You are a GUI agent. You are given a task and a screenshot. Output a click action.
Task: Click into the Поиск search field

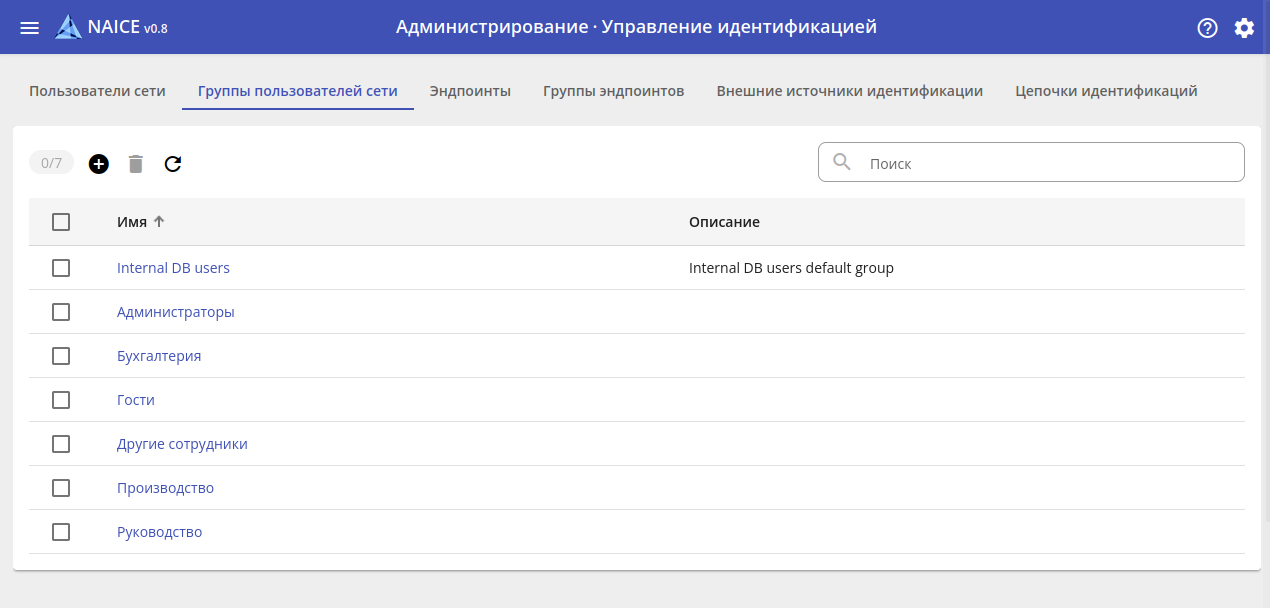click(x=1050, y=163)
